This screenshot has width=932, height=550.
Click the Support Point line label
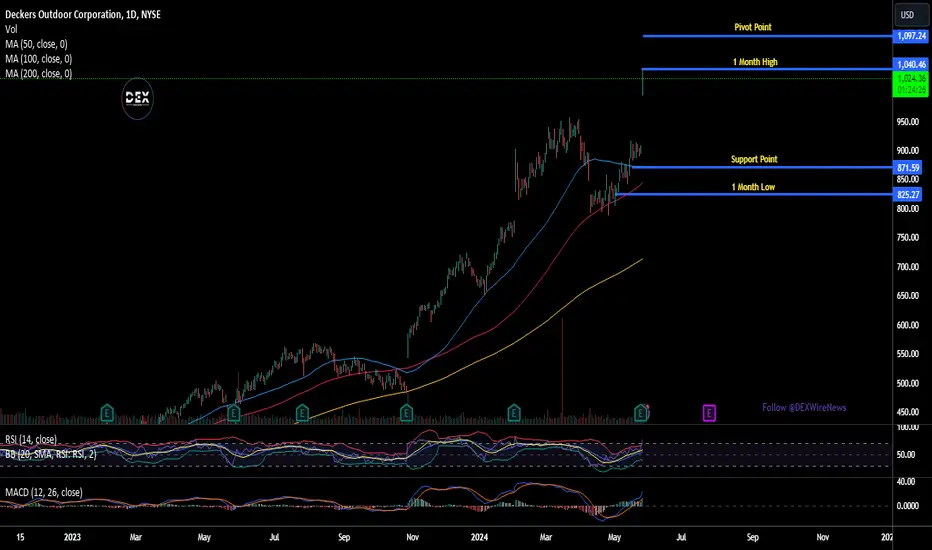754,159
